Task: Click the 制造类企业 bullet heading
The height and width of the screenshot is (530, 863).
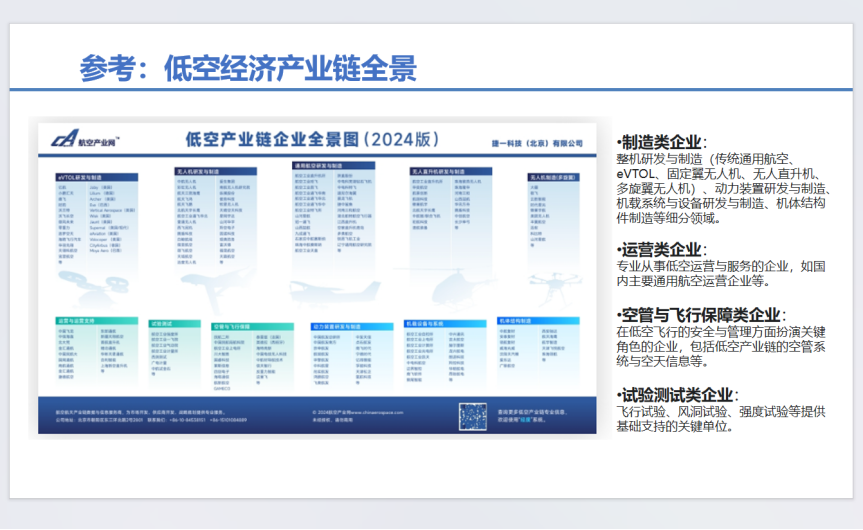Action: coord(663,142)
